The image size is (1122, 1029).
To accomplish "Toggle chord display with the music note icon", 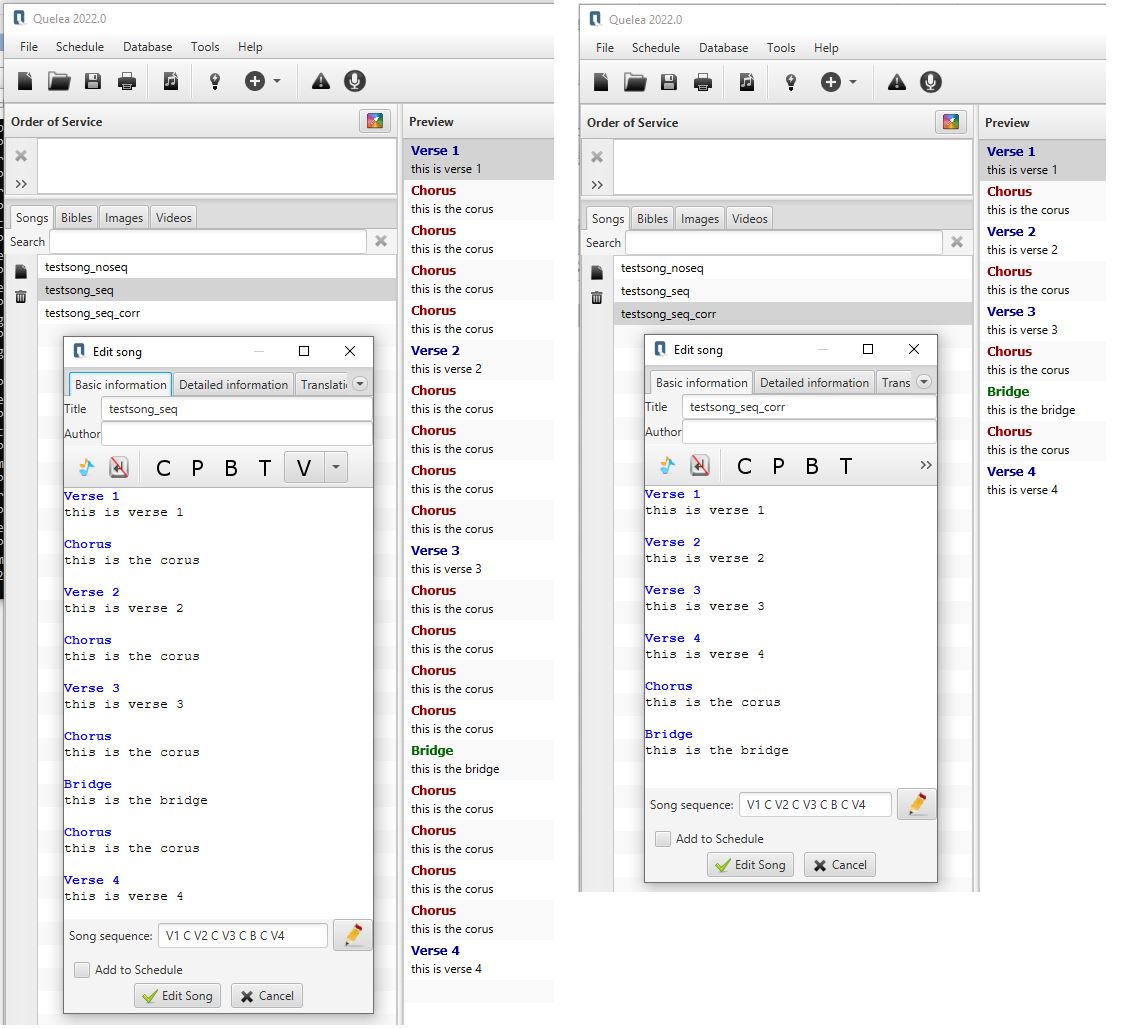I will (85, 467).
